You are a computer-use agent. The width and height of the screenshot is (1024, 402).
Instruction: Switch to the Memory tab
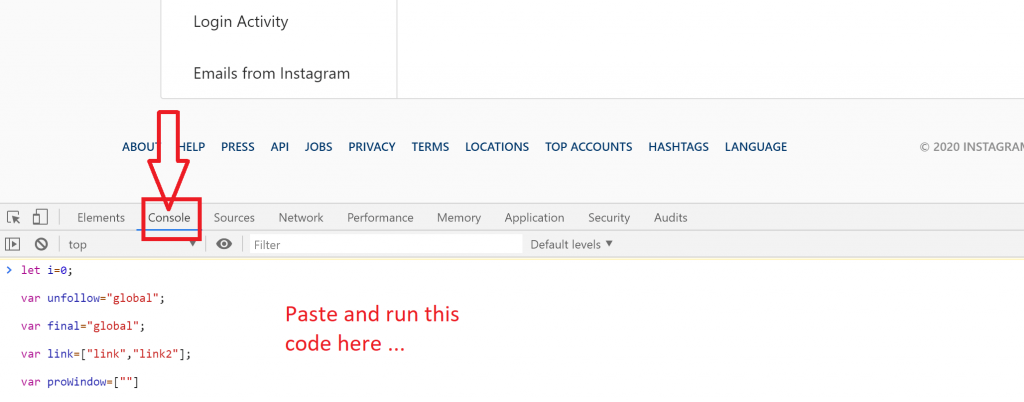pyautogui.click(x=459, y=217)
